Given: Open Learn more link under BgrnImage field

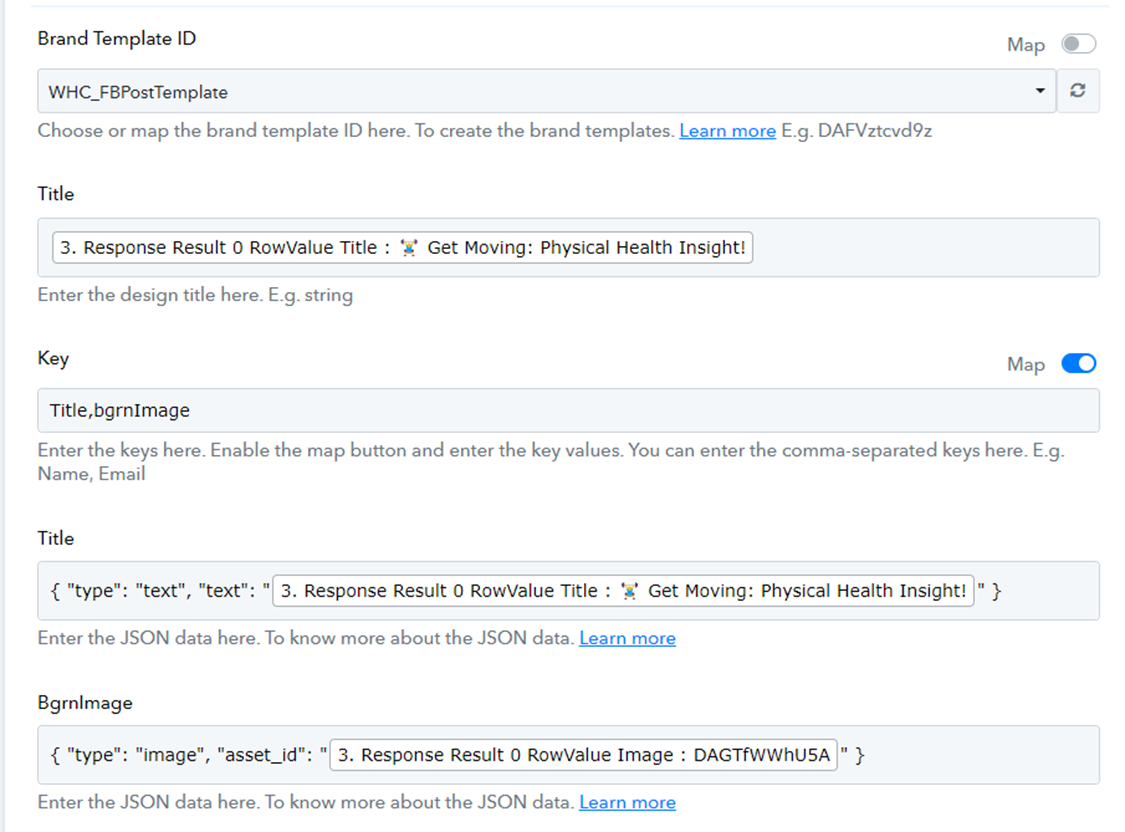Looking at the screenshot, I should tap(627, 803).
